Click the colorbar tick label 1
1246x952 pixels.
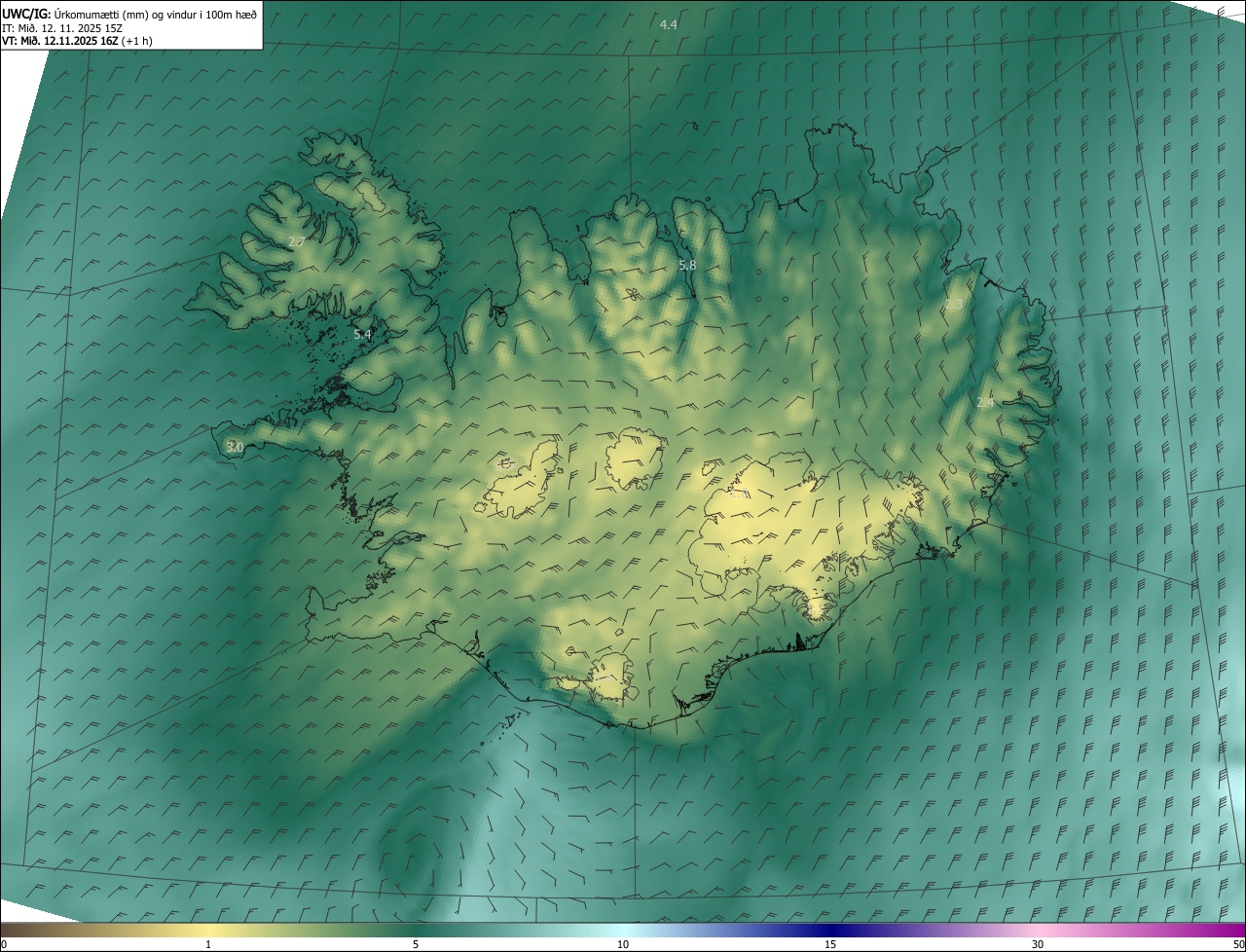pyautogui.click(x=208, y=944)
